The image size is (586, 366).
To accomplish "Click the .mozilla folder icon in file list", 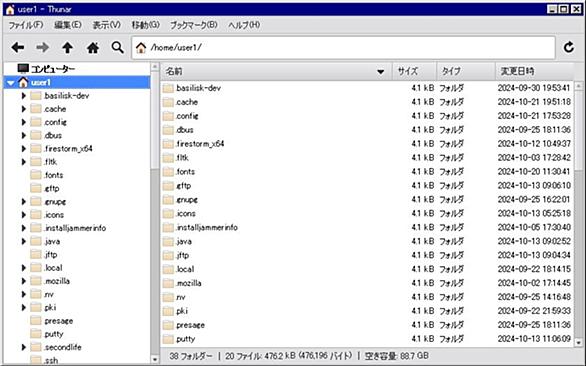I will point(168,283).
